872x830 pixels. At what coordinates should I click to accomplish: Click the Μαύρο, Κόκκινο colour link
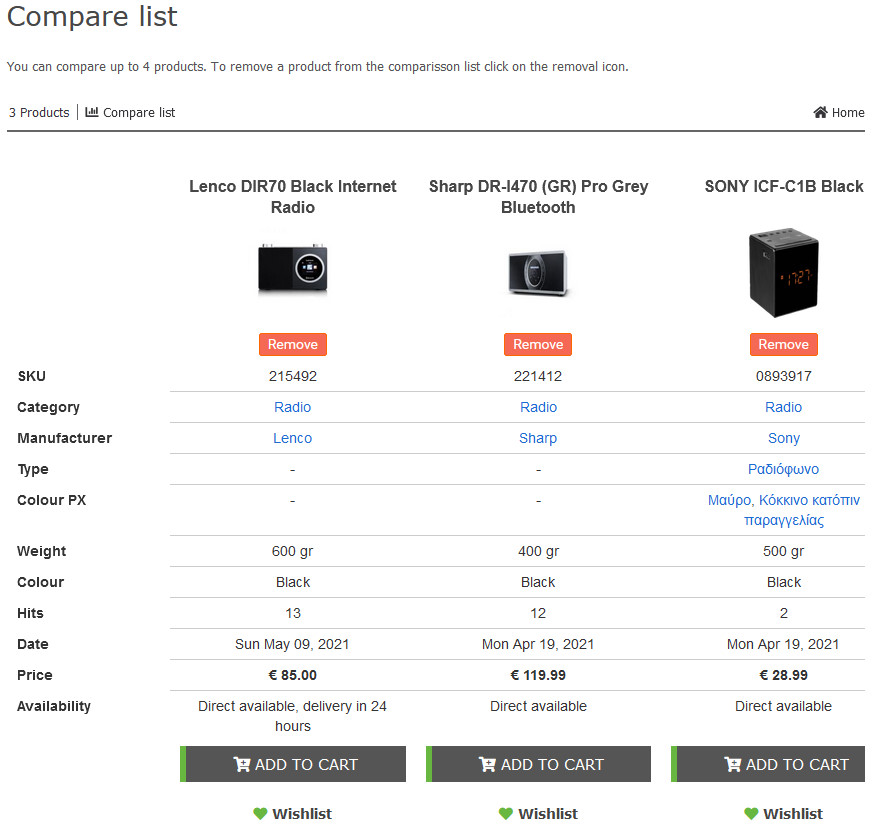click(x=784, y=510)
